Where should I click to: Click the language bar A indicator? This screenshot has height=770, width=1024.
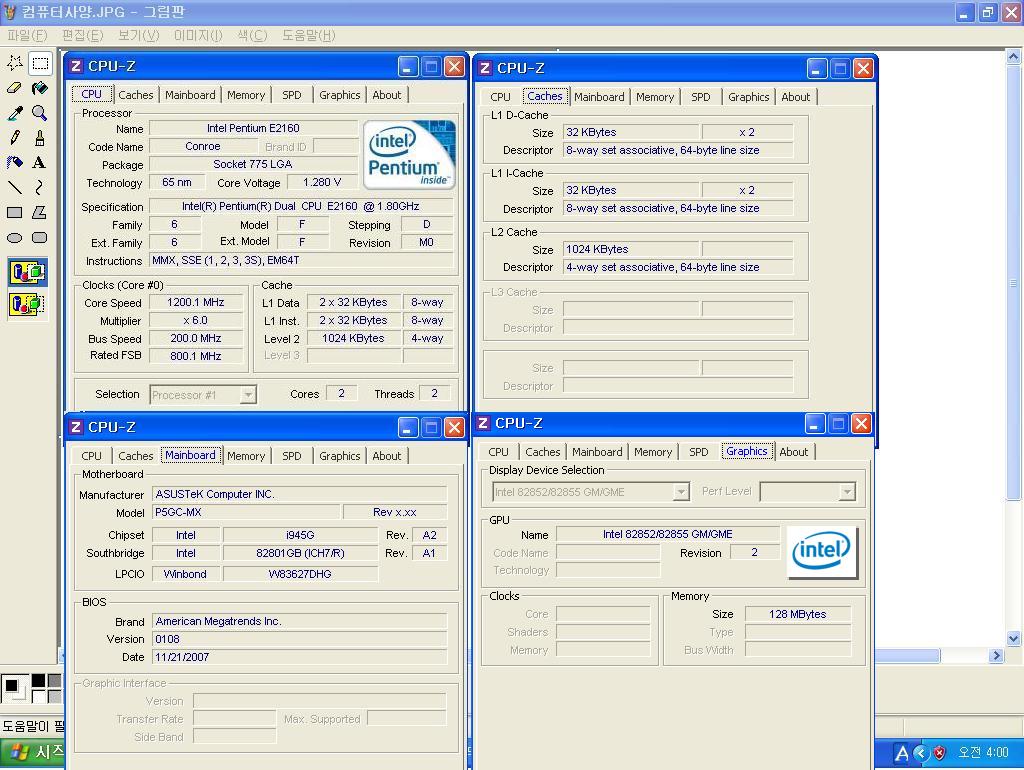click(x=902, y=753)
